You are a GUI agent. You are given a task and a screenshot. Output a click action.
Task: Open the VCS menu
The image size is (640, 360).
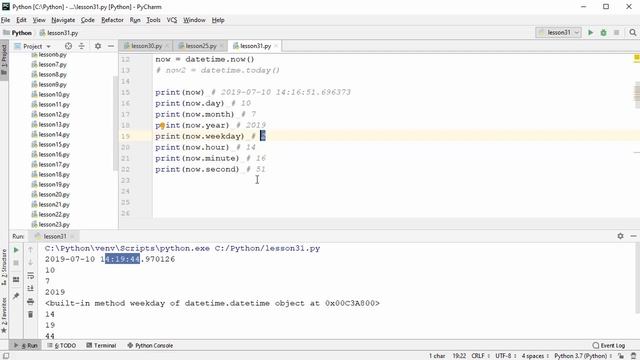(x=172, y=20)
